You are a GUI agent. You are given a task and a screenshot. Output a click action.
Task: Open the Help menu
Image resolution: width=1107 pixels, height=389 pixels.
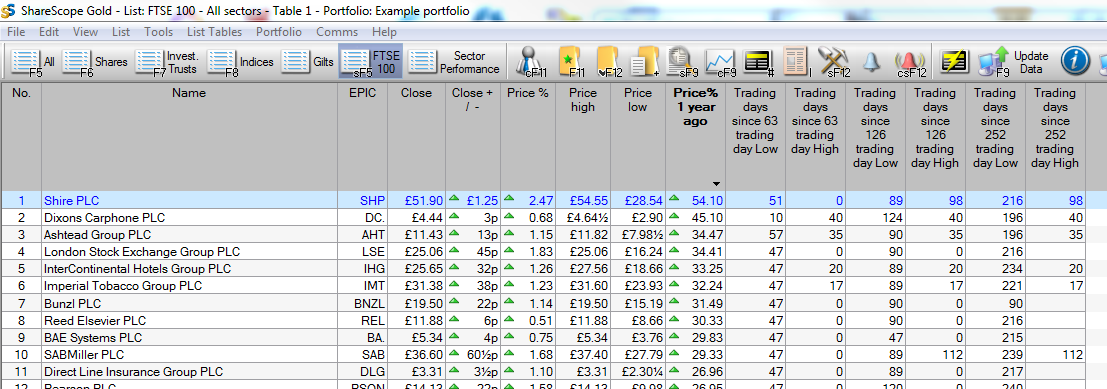[x=384, y=32]
